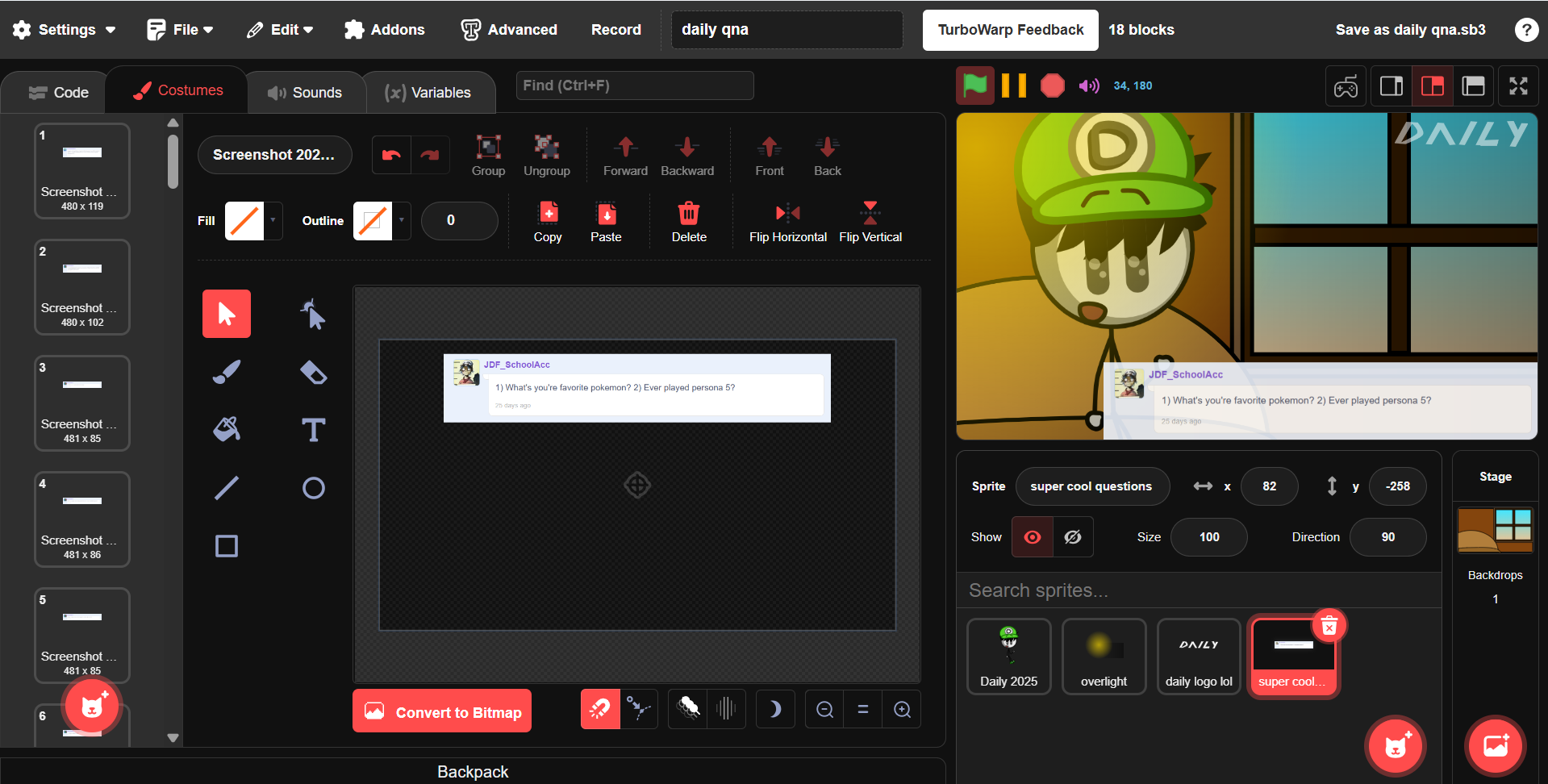Toggle the vertical lines button beside onion skin
Screen dimensions: 1548x784
coord(726,709)
